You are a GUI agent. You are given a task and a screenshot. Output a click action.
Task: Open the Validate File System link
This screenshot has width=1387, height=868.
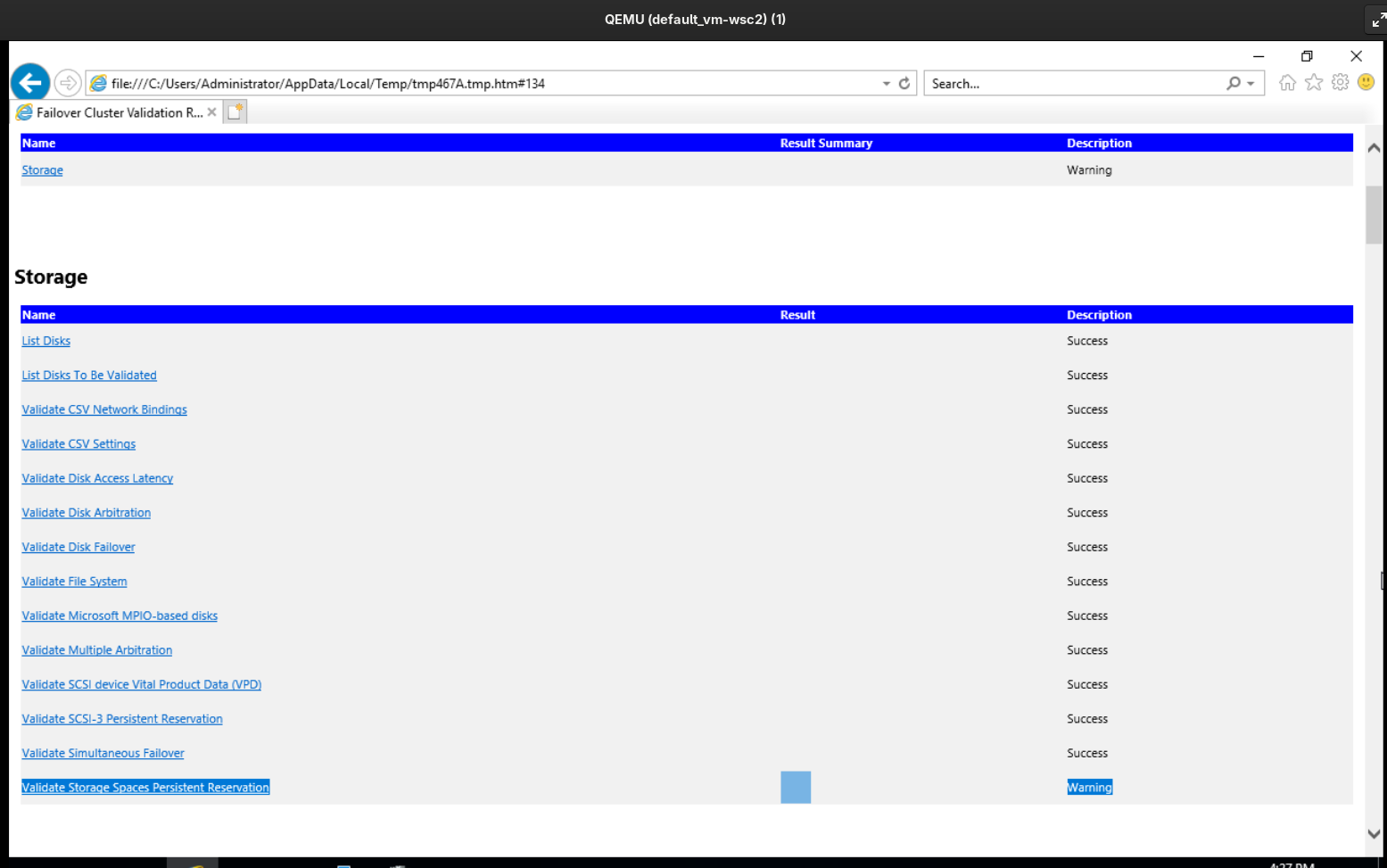(x=74, y=582)
